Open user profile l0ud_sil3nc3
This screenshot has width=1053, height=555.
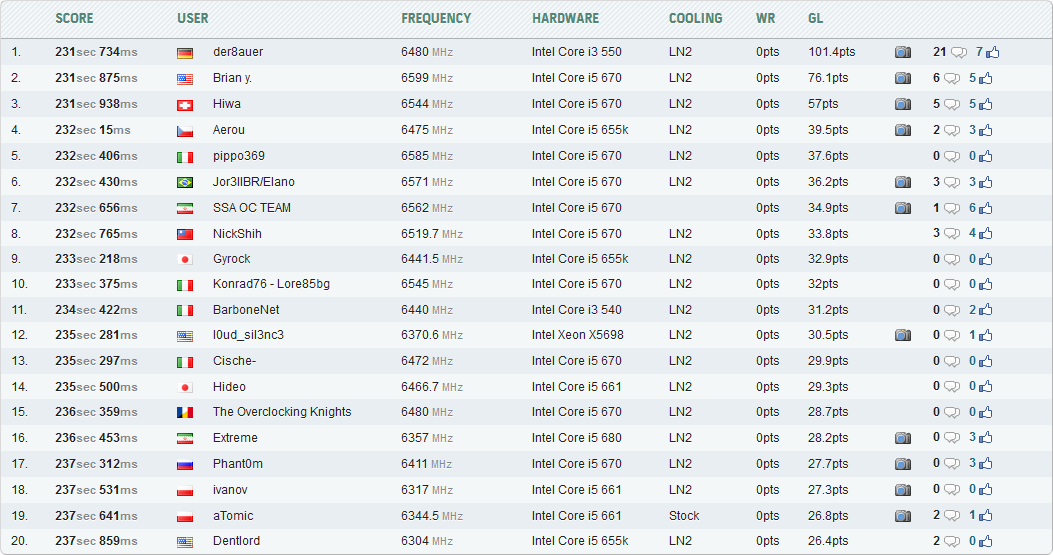248,335
